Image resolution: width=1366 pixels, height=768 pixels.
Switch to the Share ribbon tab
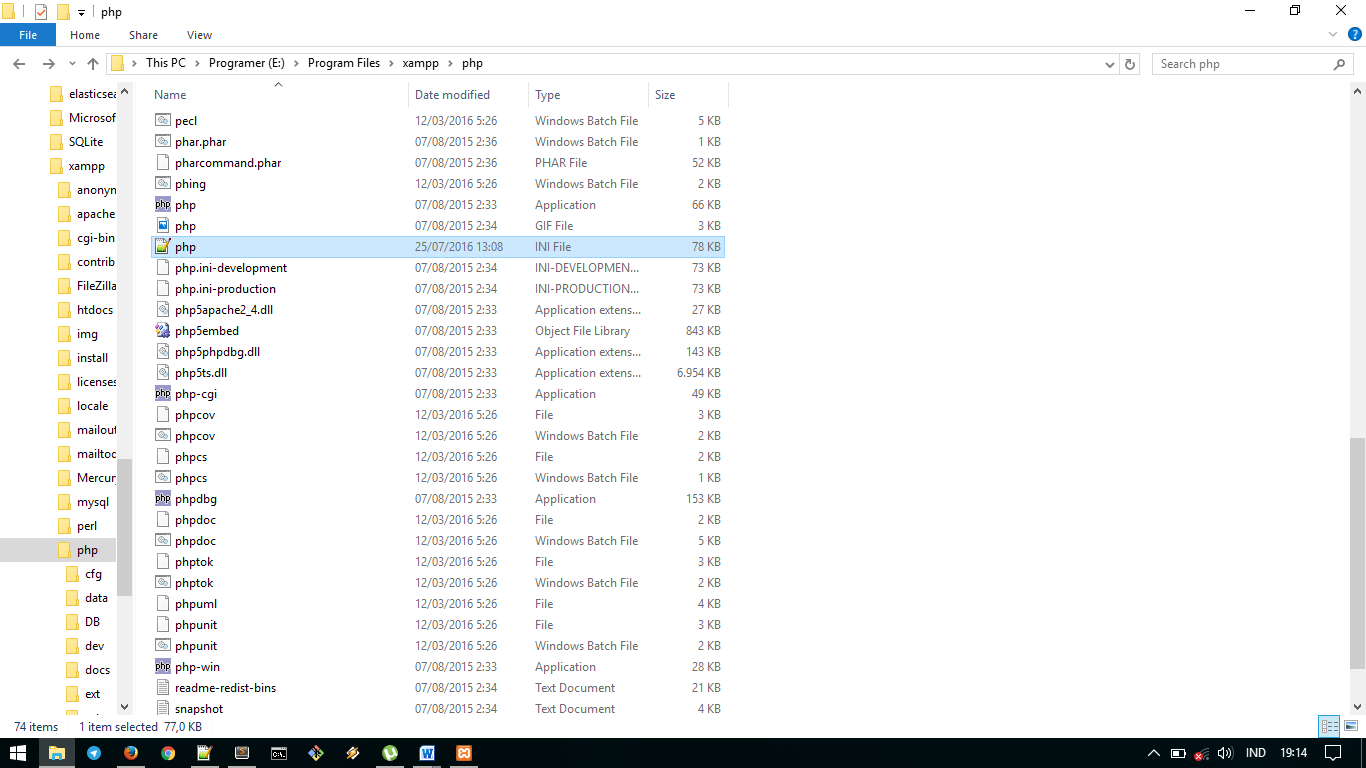click(143, 35)
